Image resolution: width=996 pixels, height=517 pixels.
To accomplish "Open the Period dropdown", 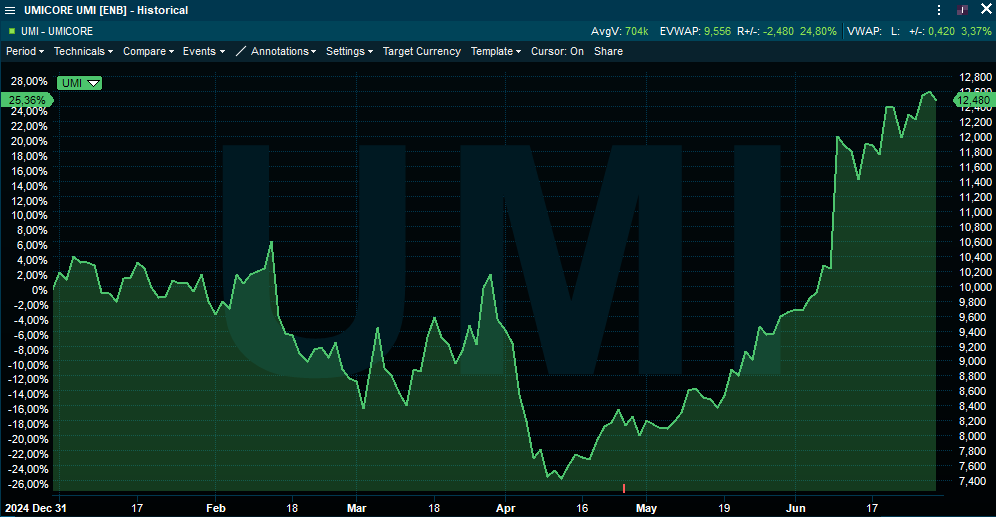I will [25, 51].
